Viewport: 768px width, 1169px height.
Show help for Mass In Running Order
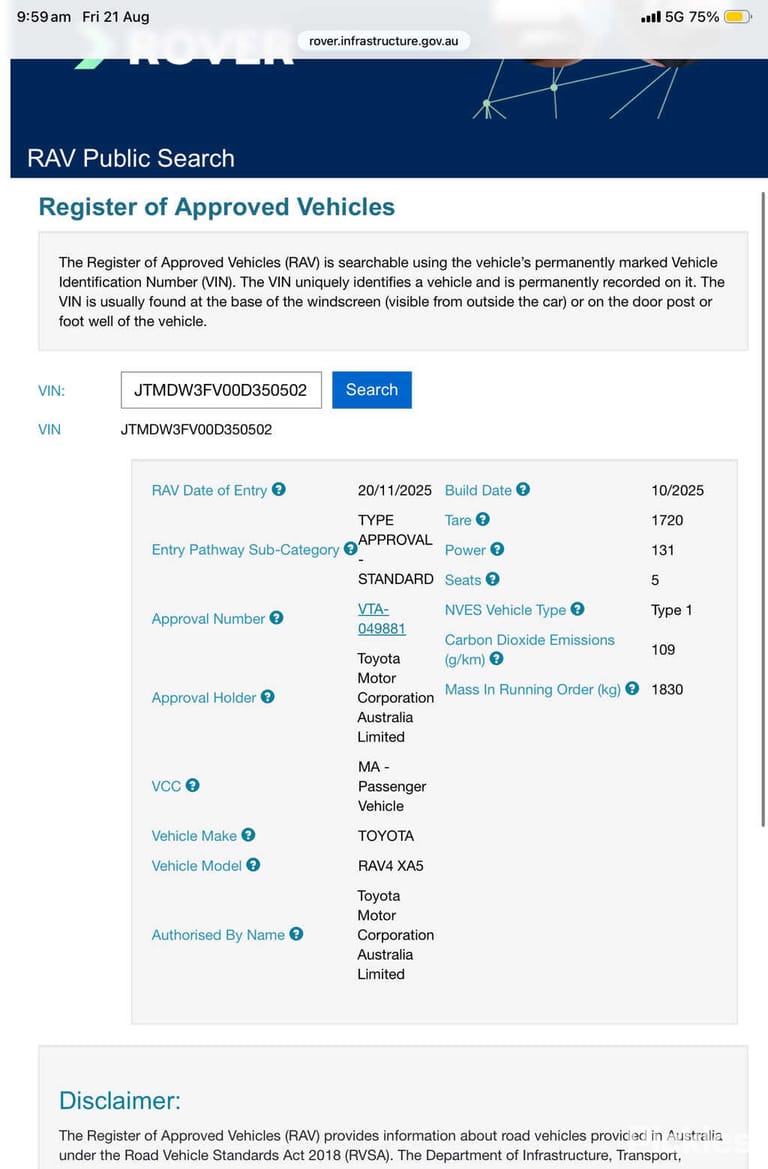pos(632,688)
